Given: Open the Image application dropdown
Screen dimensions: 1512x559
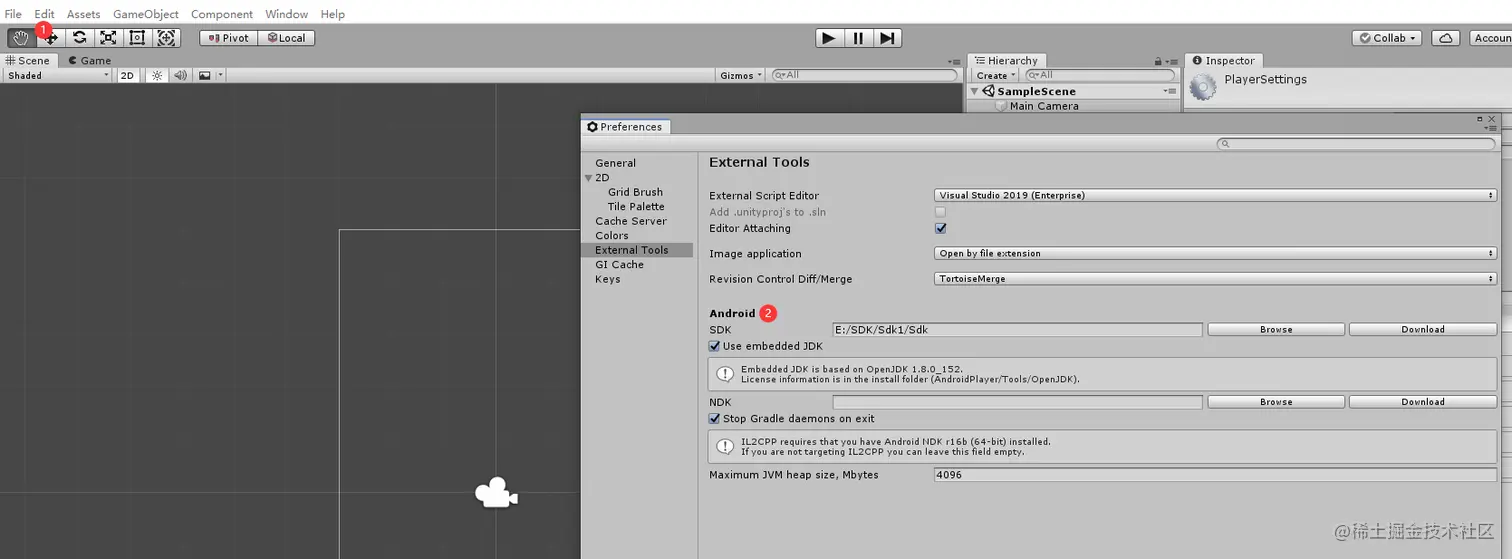Looking at the screenshot, I should click(x=1215, y=254).
